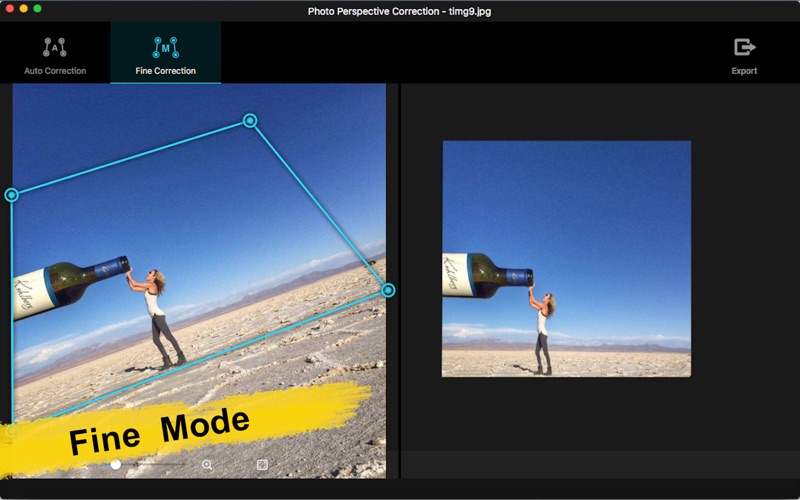Click the corrected preview image on the right
The height and width of the screenshot is (500, 800).
pos(566,258)
